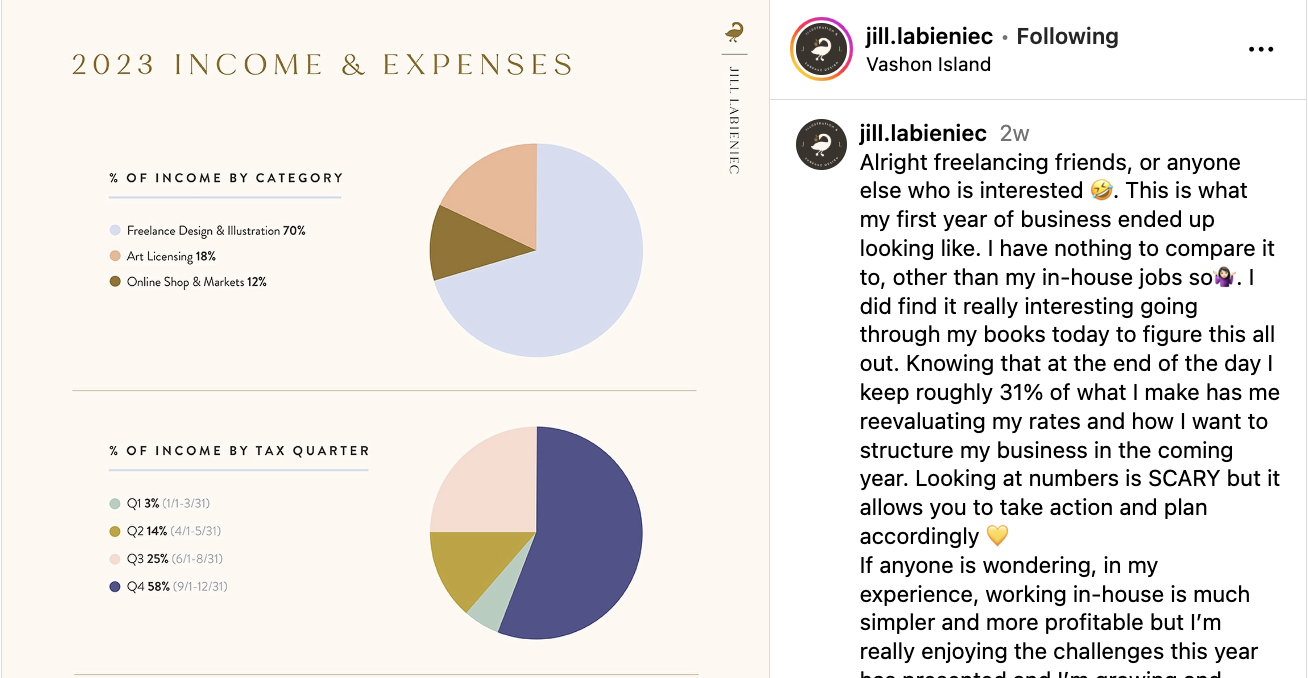Click the Q2 14% olive legend dot
The width and height of the screenshot is (1308, 678).
(x=113, y=531)
